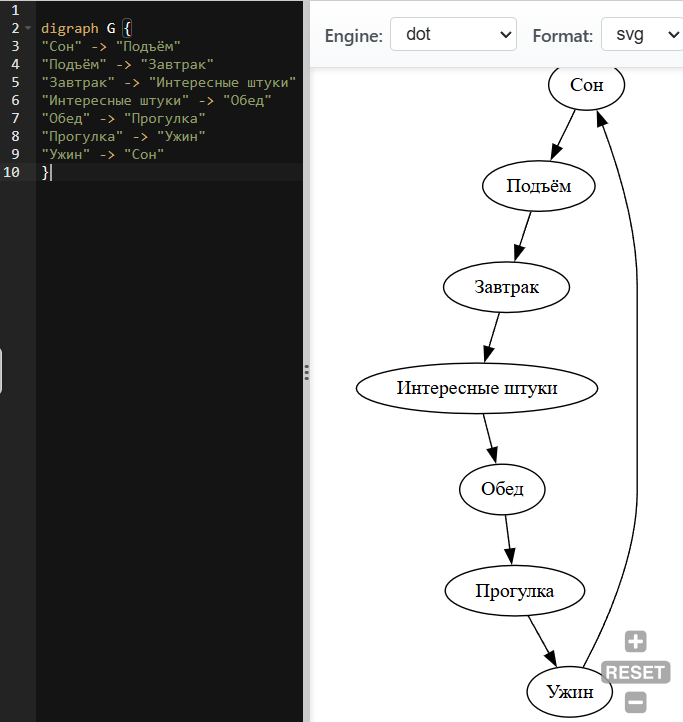The height and width of the screenshot is (722, 683).
Task: Open the Format dropdown showing svg
Action: [640, 36]
